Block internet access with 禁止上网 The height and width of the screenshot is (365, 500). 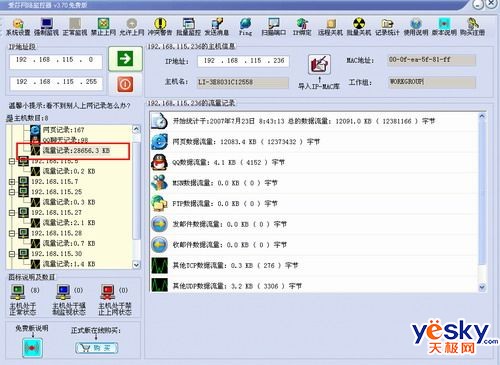pyautogui.click(x=103, y=27)
